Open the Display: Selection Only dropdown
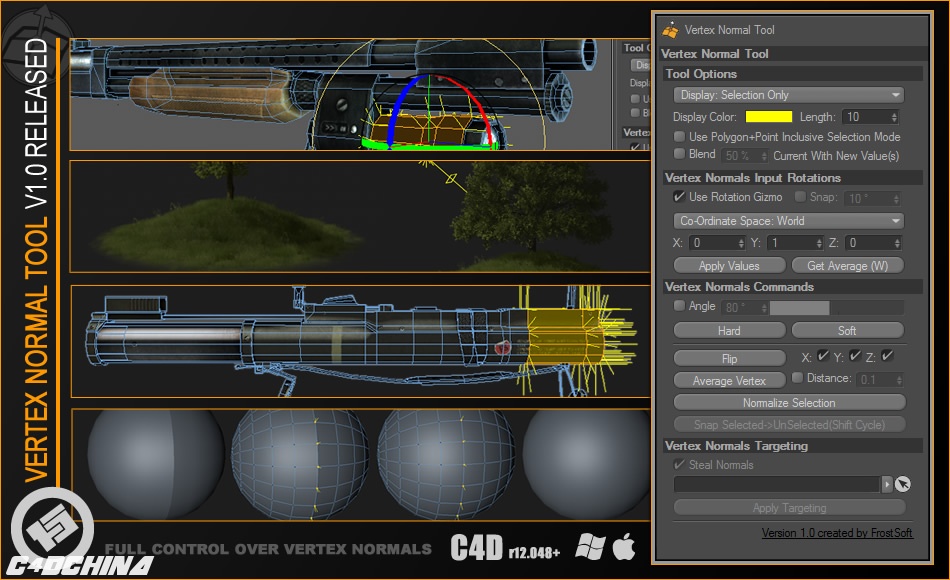The width and height of the screenshot is (950, 580). tap(789, 94)
